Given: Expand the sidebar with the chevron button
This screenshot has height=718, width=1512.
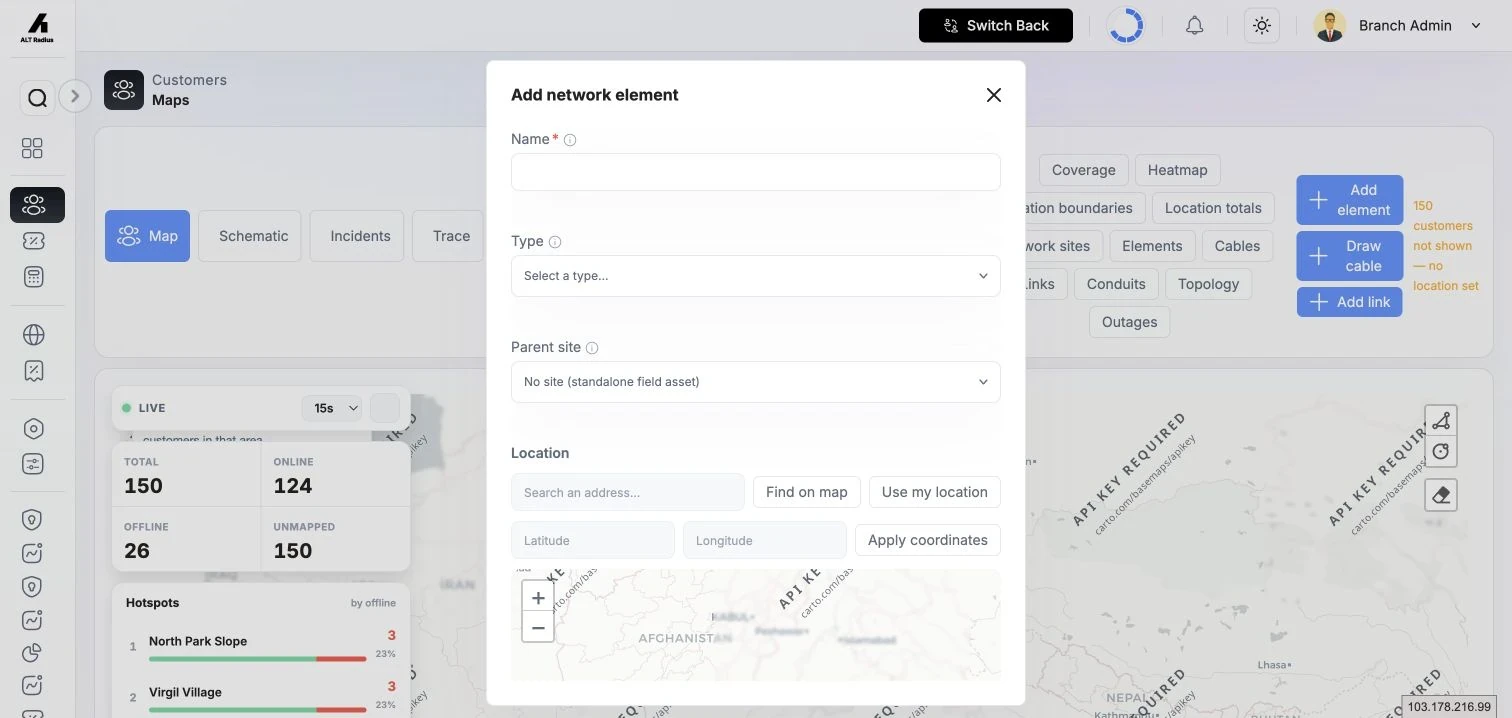Looking at the screenshot, I should click(75, 96).
